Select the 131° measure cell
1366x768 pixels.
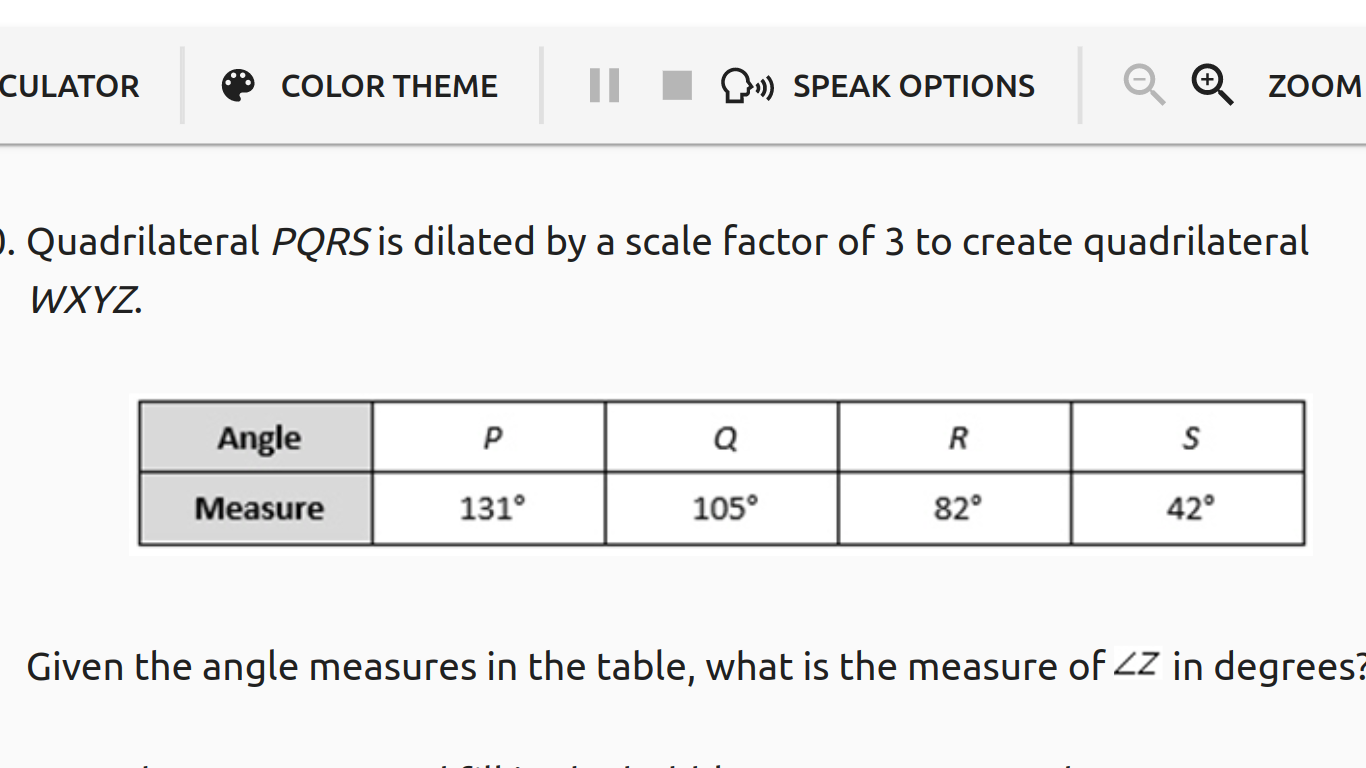click(x=488, y=507)
